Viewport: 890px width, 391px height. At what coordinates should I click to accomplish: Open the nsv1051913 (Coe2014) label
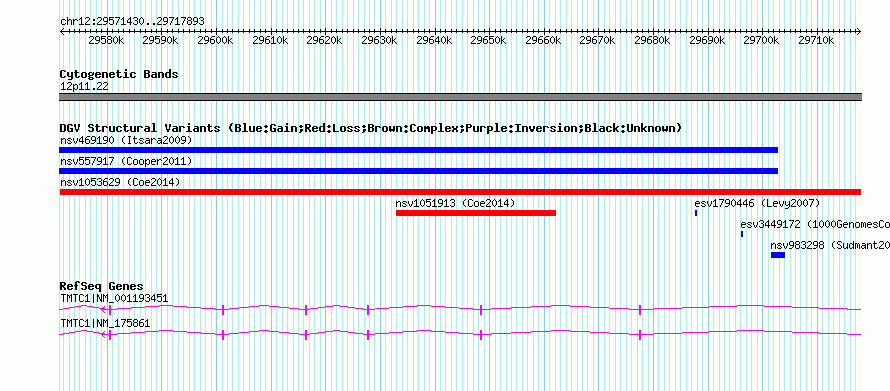[455, 203]
